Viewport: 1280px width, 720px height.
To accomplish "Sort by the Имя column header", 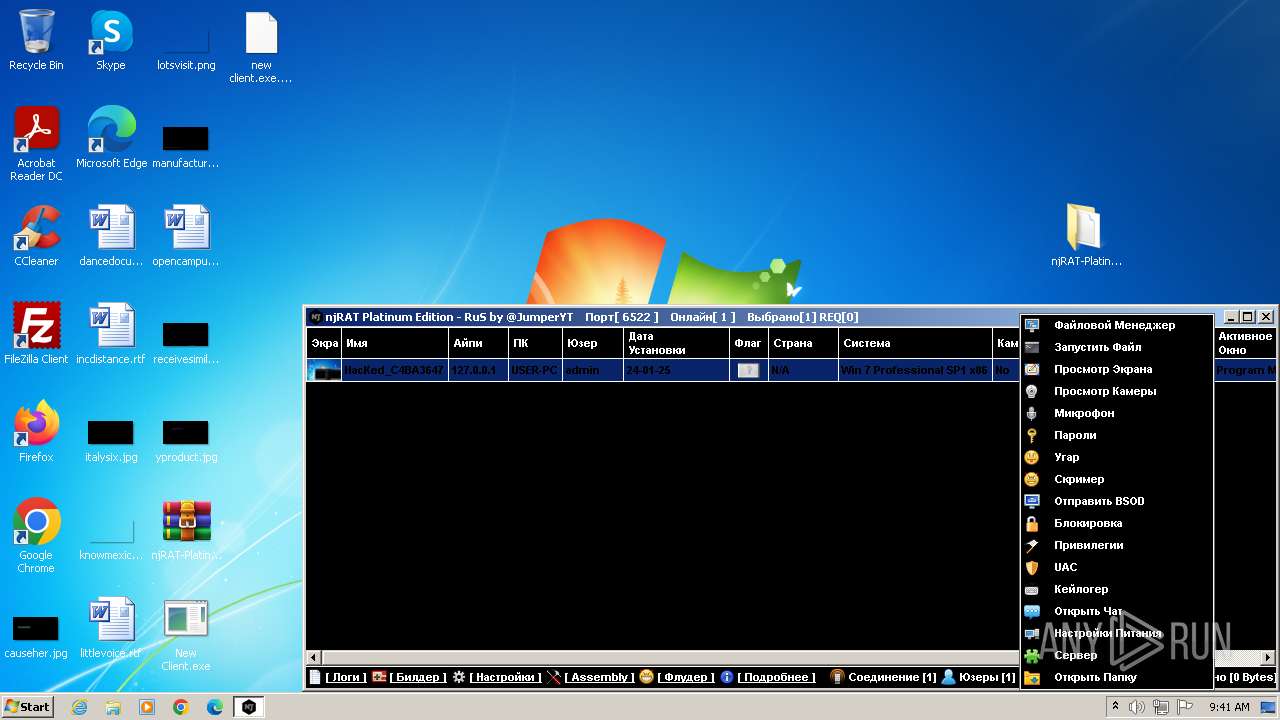I will [x=395, y=343].
